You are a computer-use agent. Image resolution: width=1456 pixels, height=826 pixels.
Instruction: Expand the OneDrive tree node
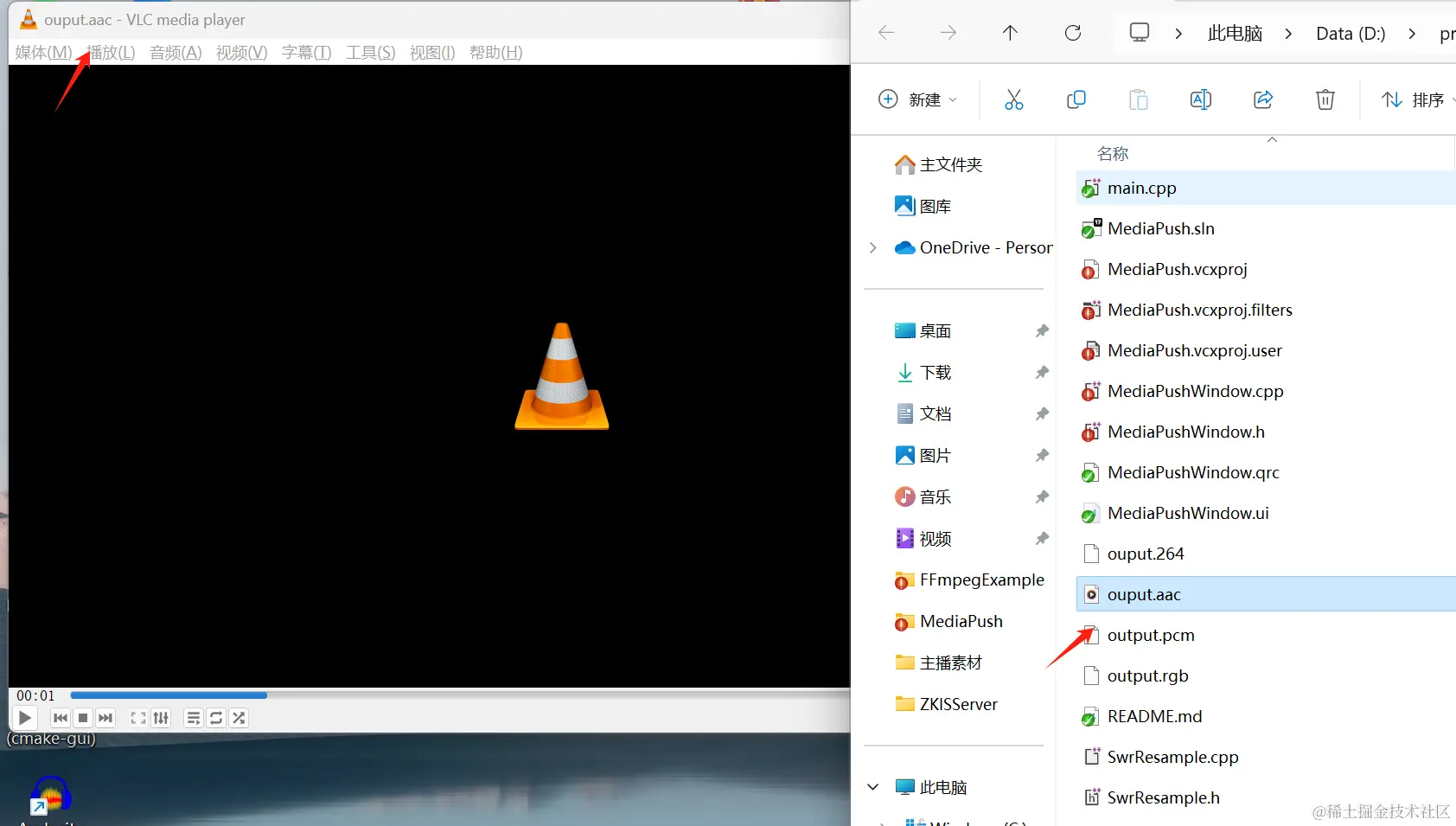873,247
